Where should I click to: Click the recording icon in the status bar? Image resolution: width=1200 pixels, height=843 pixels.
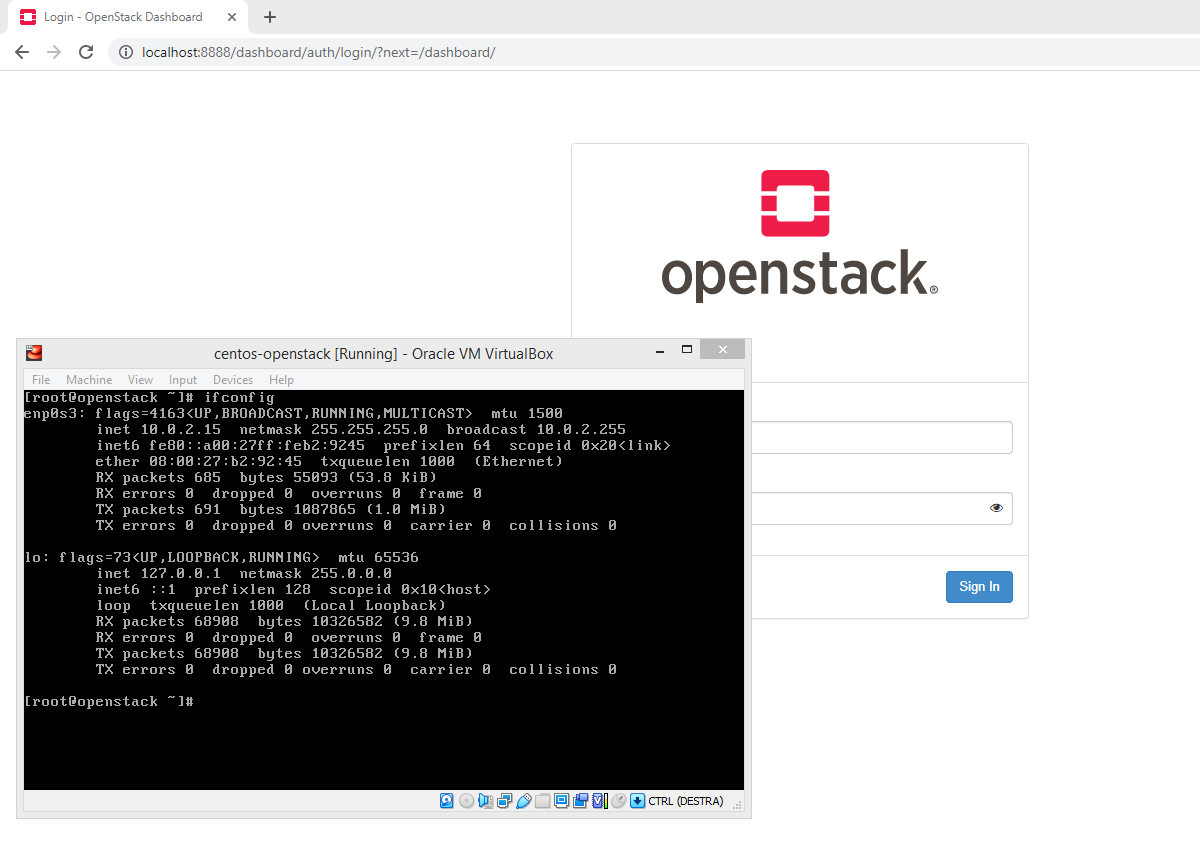tap(580, 800)
